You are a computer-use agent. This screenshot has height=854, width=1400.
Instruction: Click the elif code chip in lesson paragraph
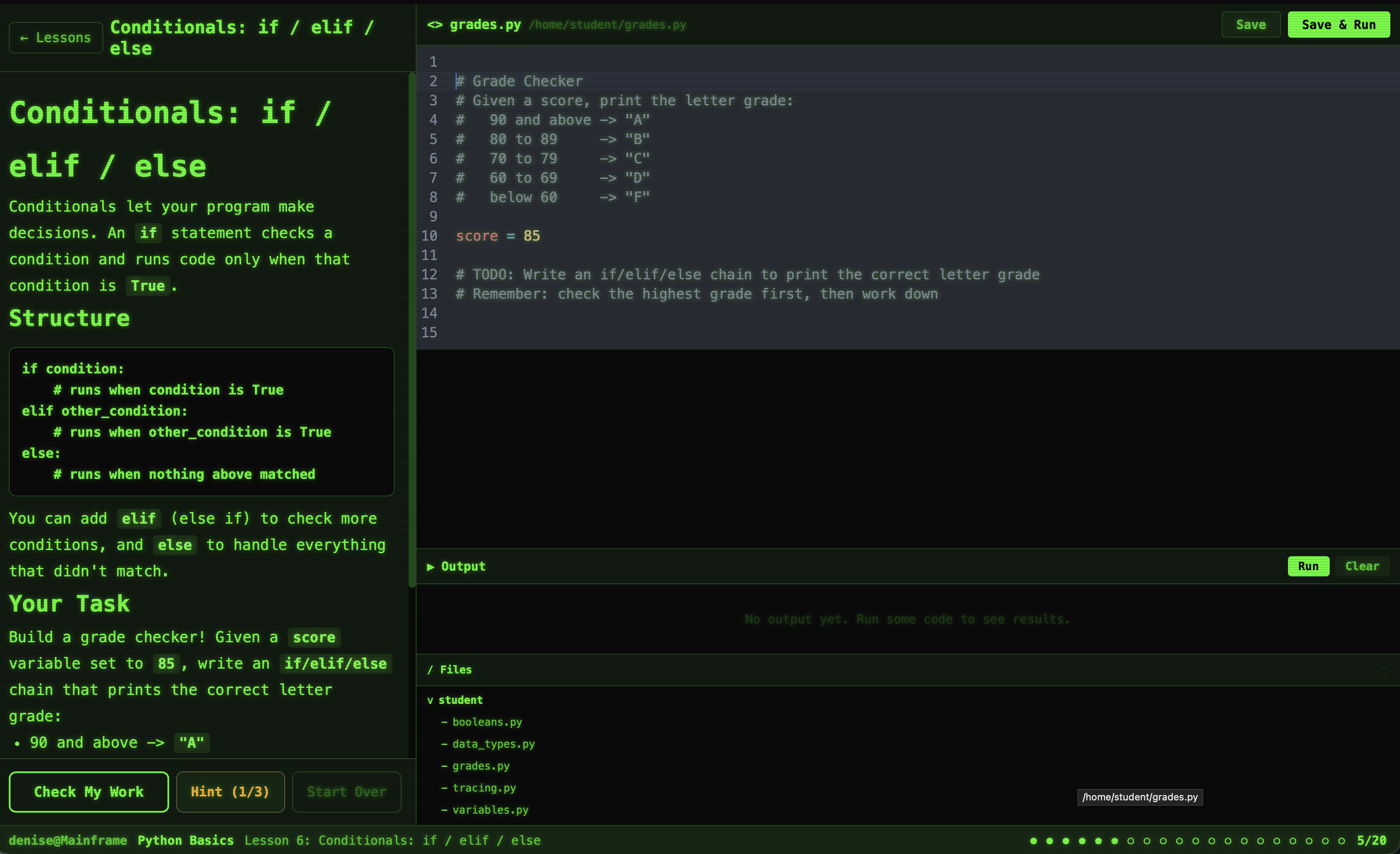click(138, 518)
